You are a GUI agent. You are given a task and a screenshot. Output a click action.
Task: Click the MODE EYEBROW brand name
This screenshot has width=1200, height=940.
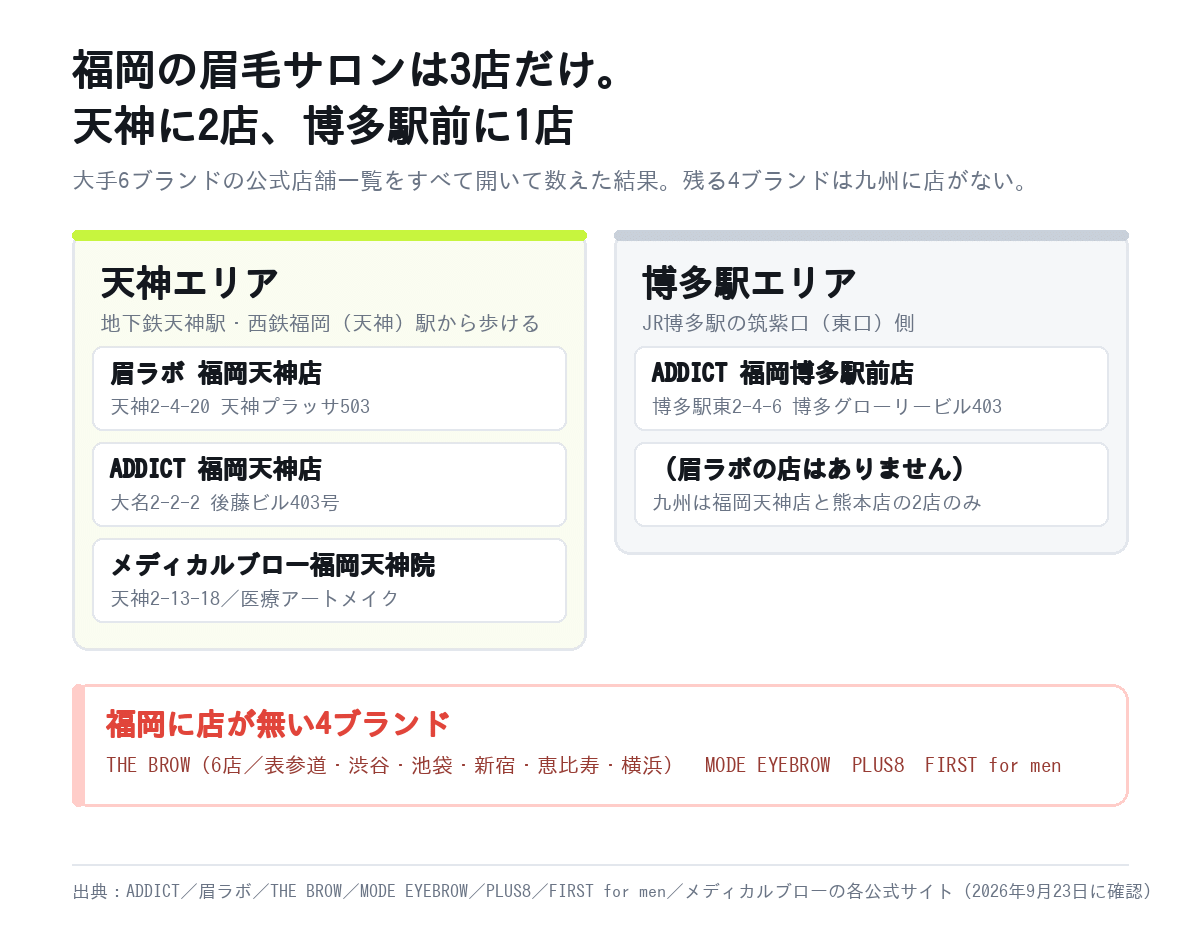coord(767,765)
